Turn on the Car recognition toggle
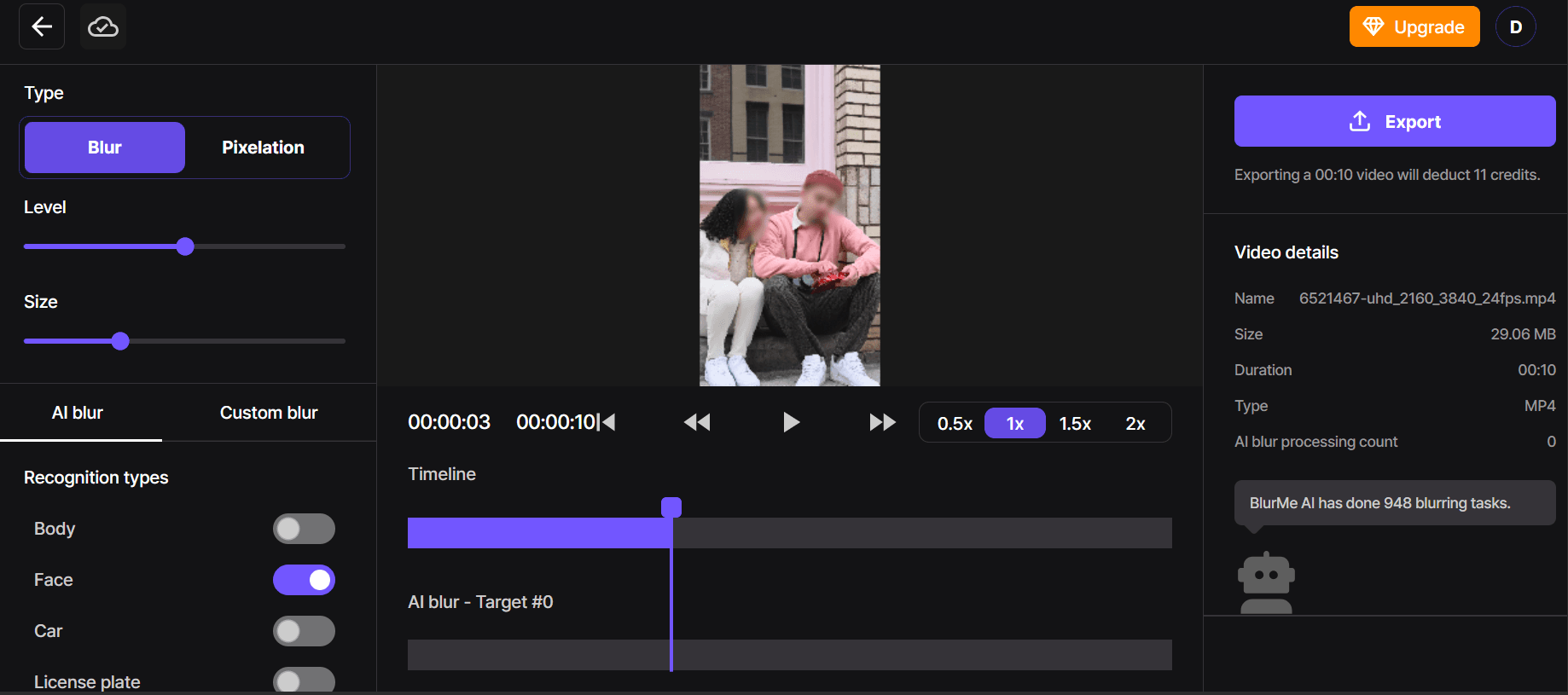Image resolution: width=1568 pixels, height=695 pixels. coord(304,631)
